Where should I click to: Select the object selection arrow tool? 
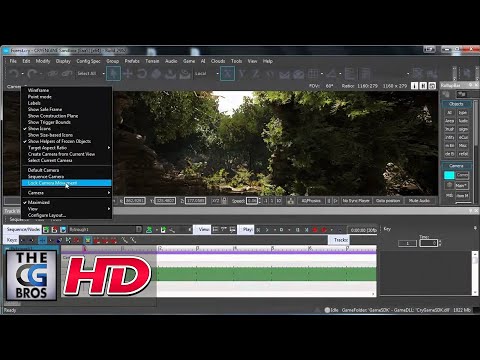(x=113, y=73)
